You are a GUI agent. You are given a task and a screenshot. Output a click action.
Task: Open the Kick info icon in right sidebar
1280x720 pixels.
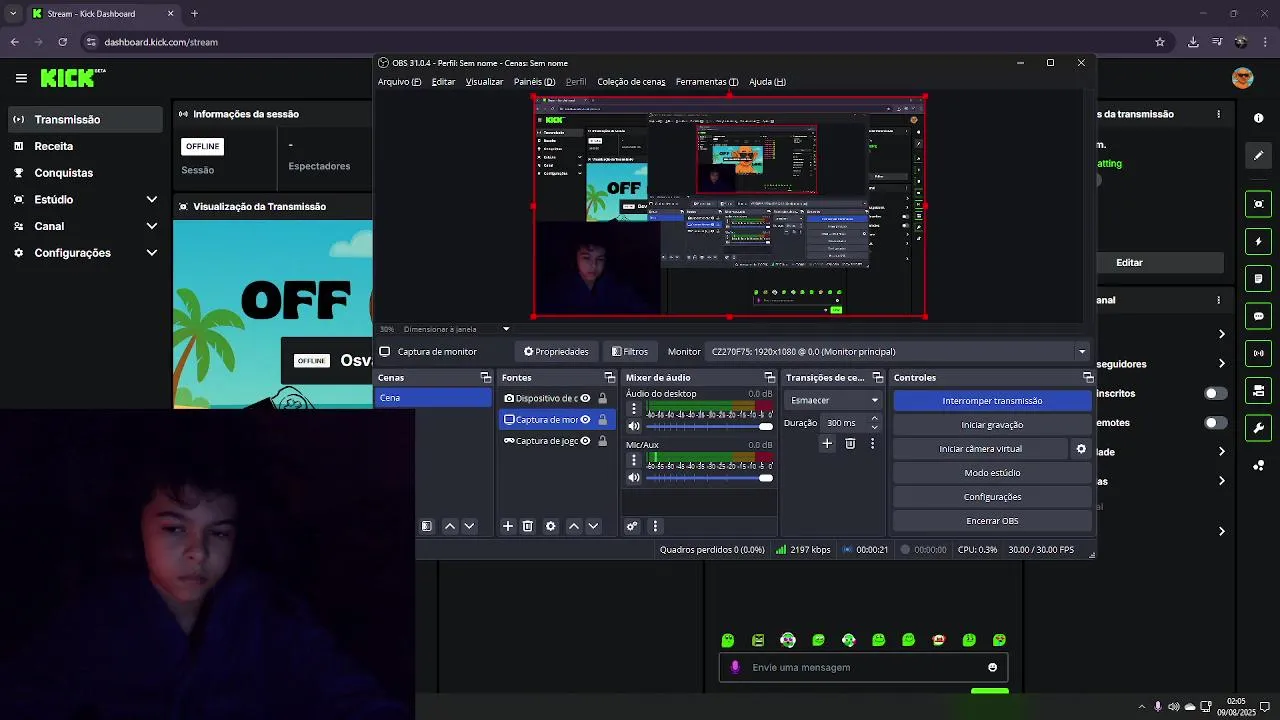[1258, 118]
